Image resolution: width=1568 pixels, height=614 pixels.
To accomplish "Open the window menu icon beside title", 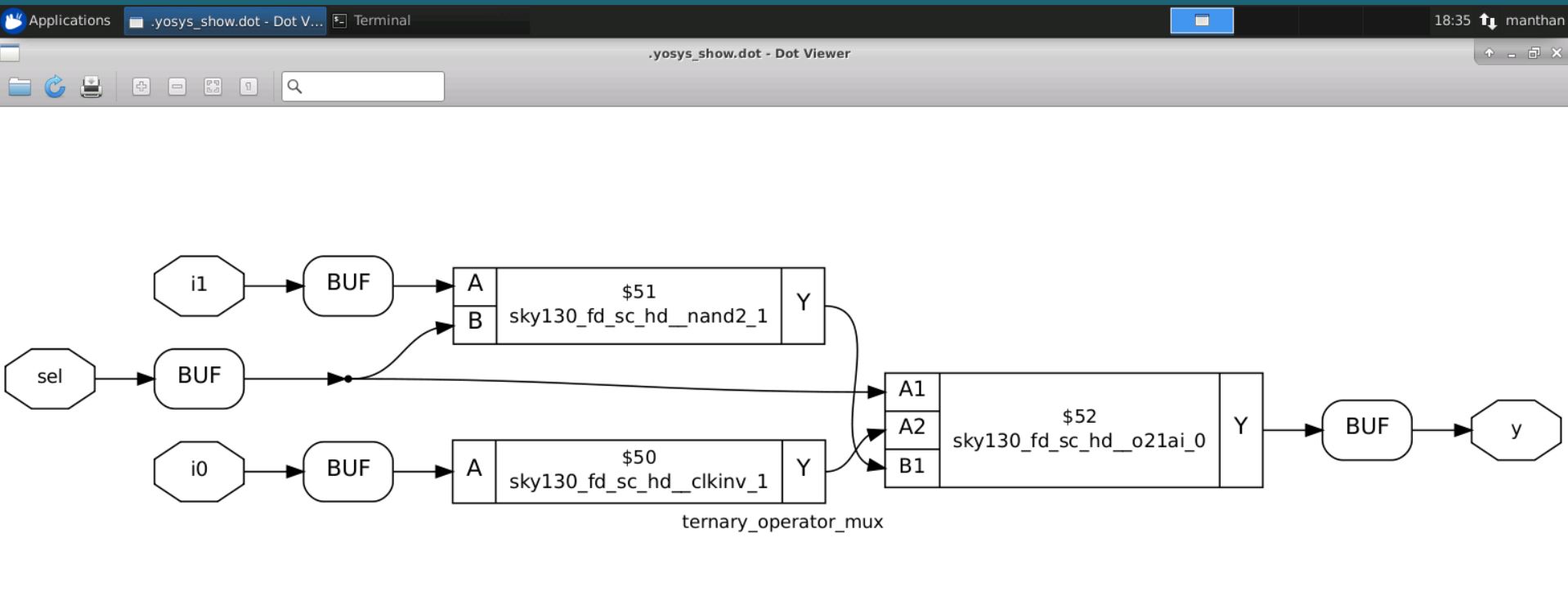I will [10, 54].
